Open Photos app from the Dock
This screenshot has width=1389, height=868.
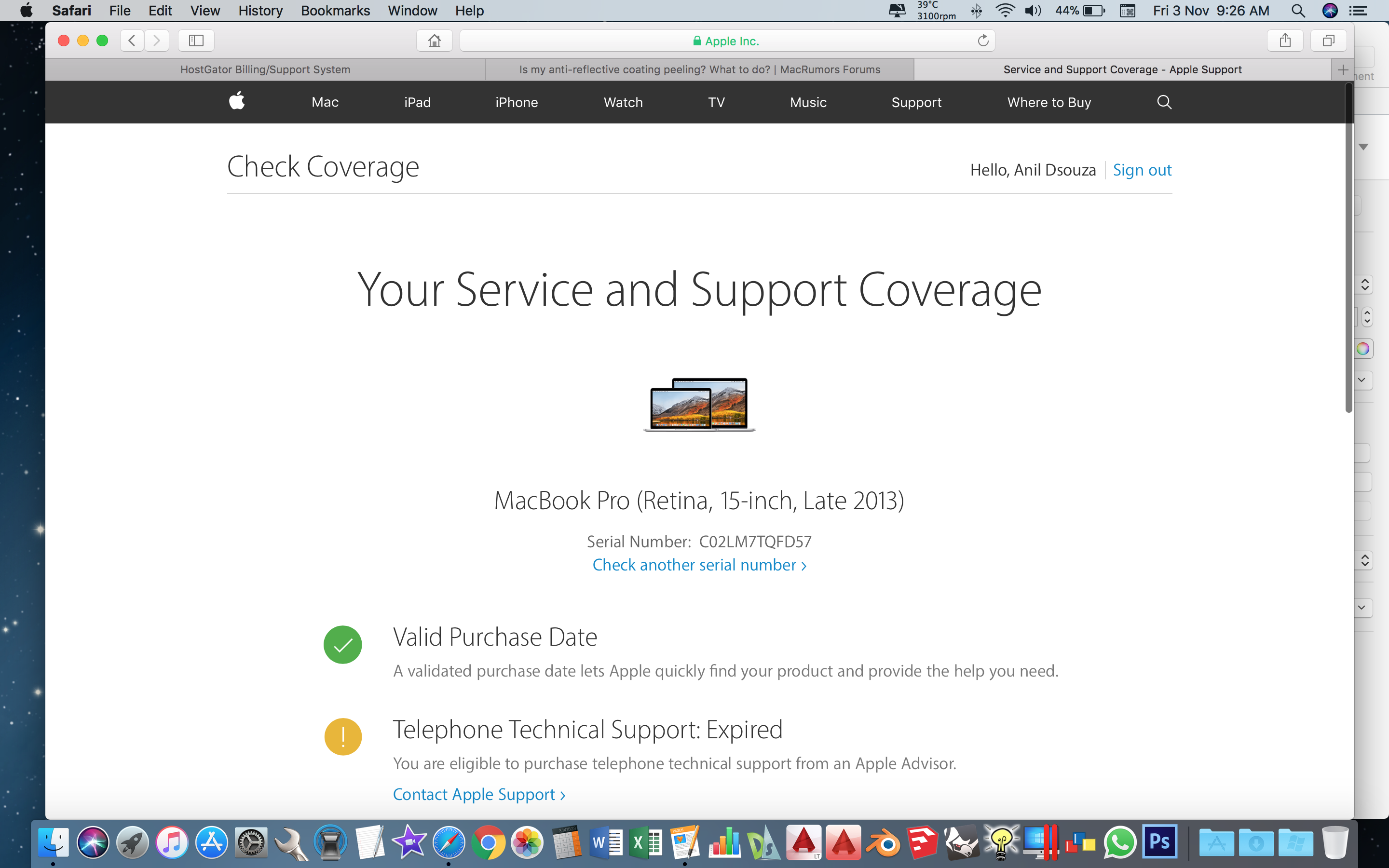(528, 843)
